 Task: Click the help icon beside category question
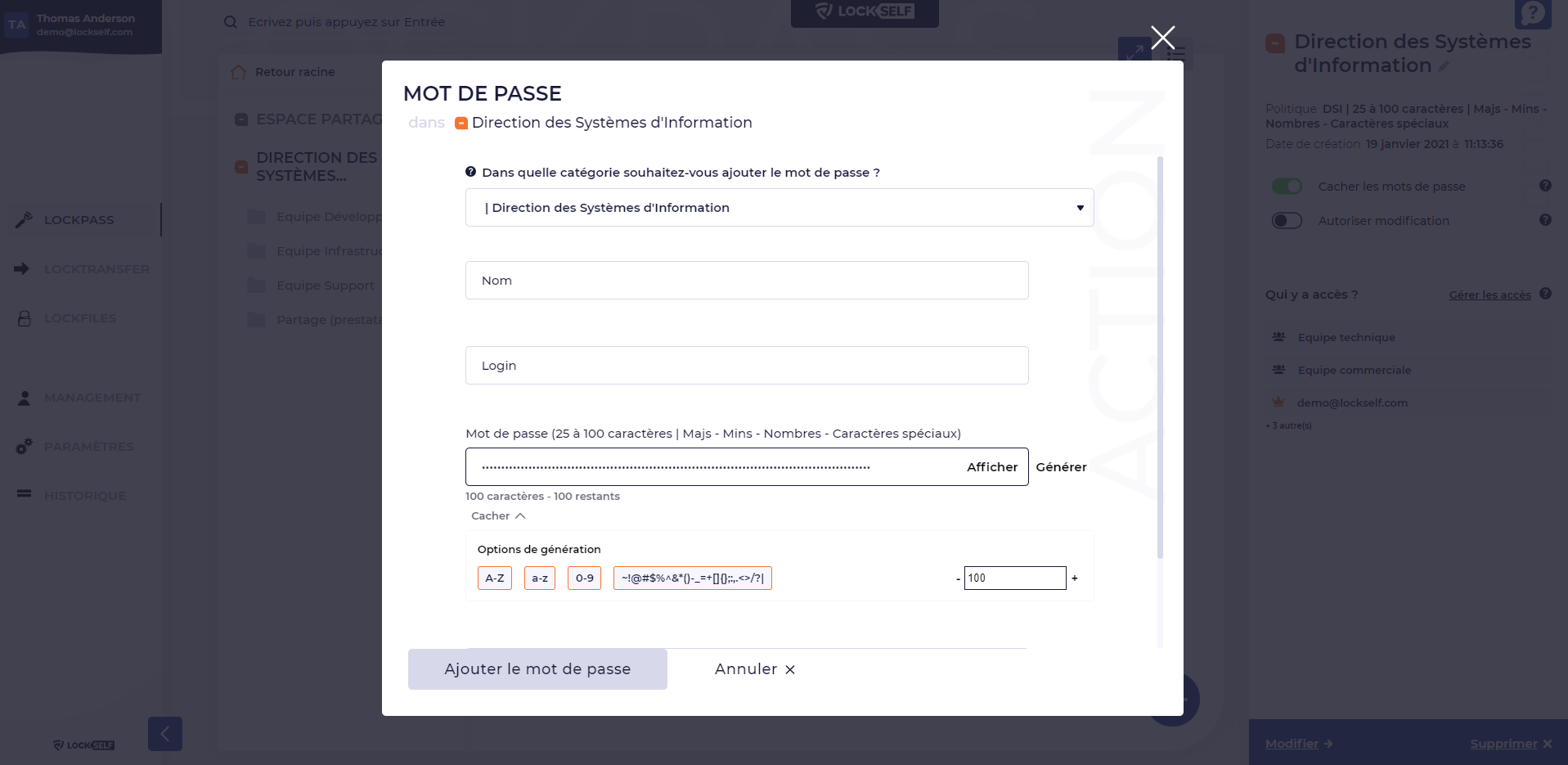point(470,172)
